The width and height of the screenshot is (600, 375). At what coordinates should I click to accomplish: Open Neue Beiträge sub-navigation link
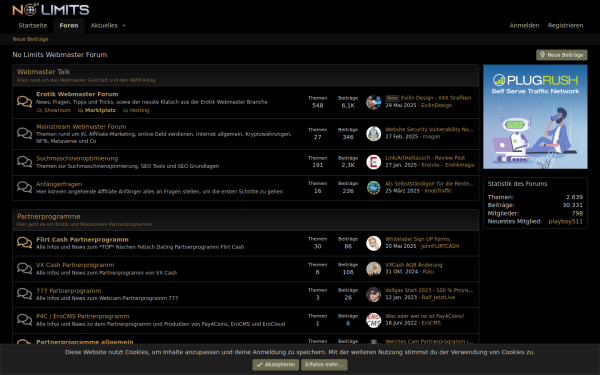tap(30, 39)
